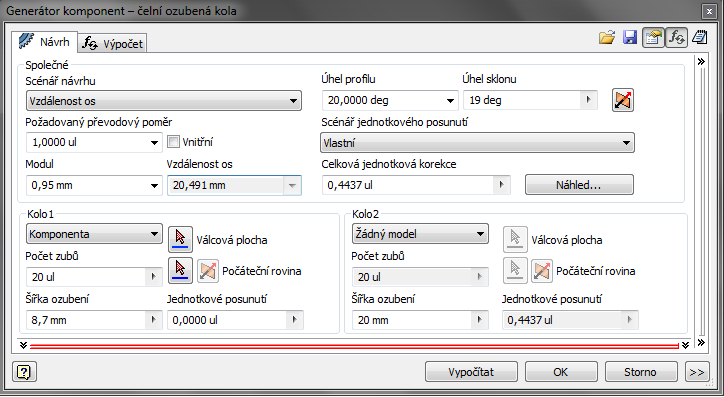This screenshot has height=397, width=724.
Task: Open the help question mark icon
Action: (24, 372)
